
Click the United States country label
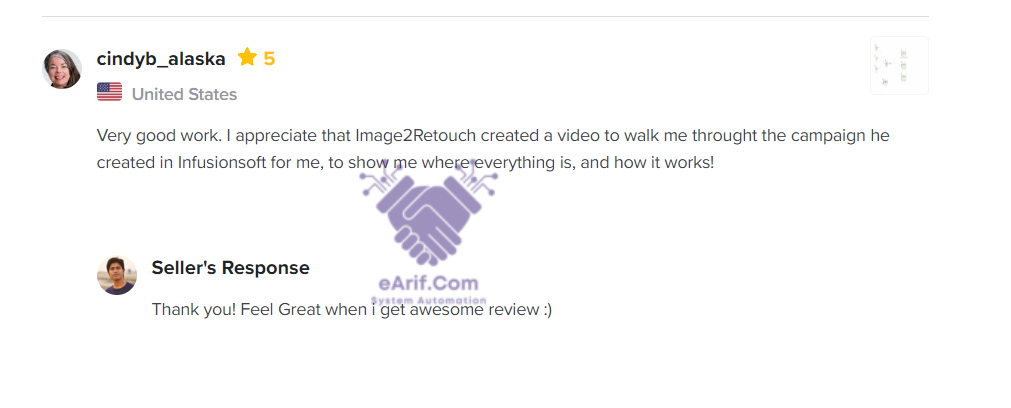point(184,94)
